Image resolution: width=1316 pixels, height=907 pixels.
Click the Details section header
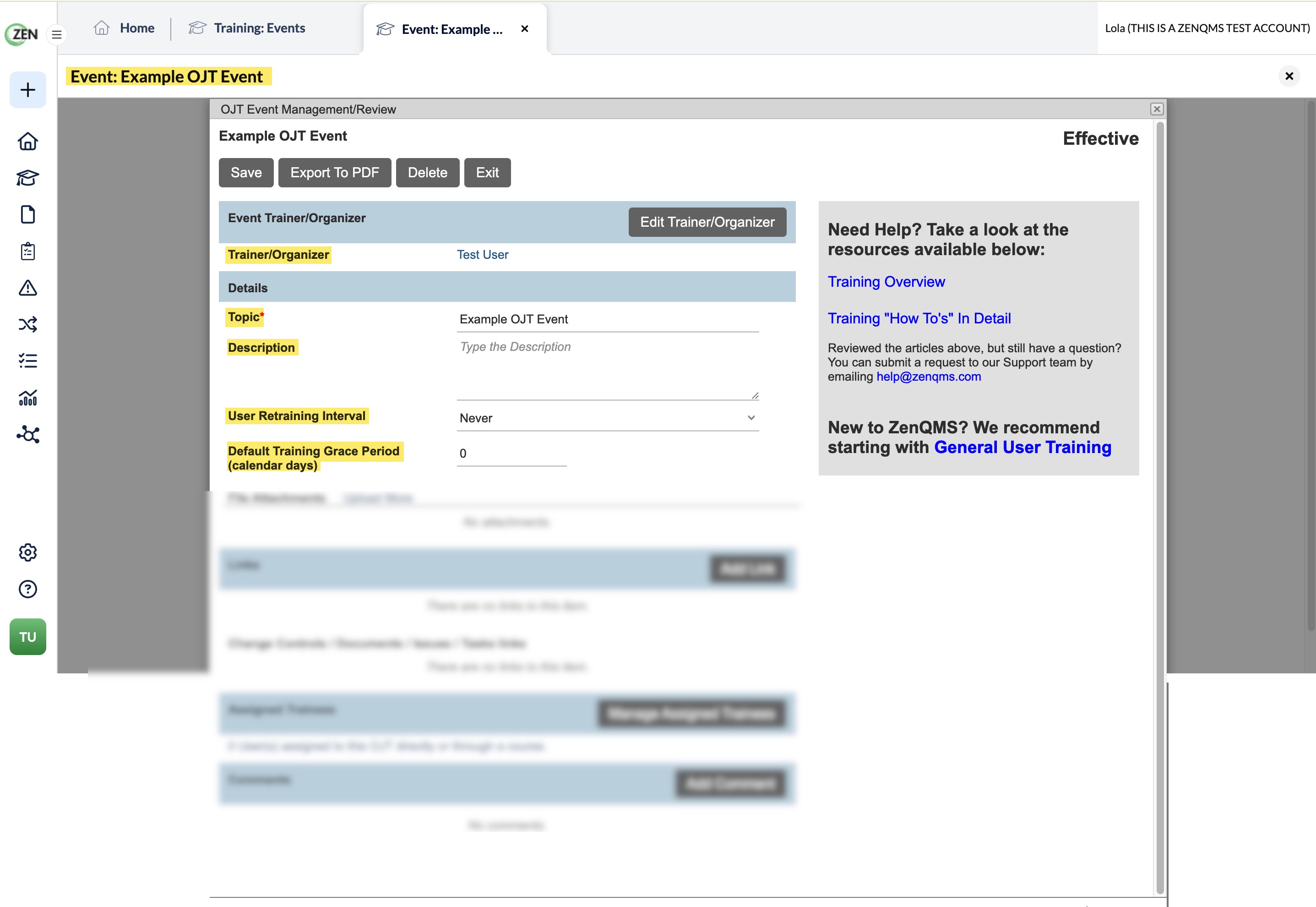coord(506,287)
